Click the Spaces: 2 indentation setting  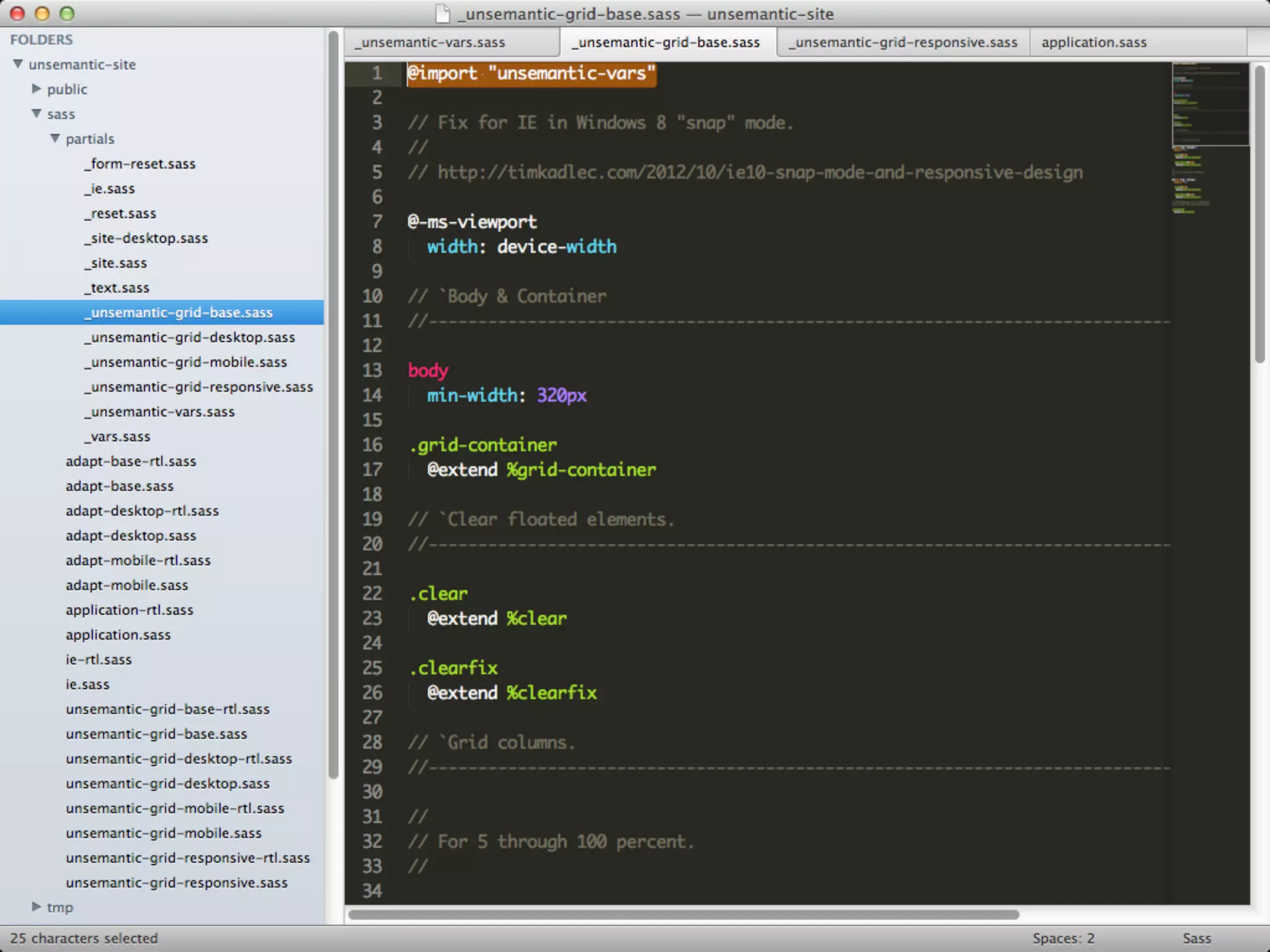coord(1063,938)
